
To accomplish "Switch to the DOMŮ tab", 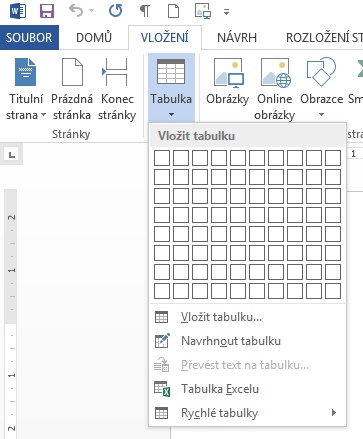I will 94,37.
